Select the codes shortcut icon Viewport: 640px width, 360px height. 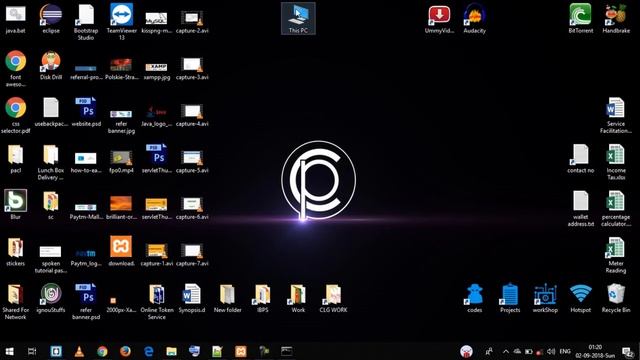(x=475, y=298)
